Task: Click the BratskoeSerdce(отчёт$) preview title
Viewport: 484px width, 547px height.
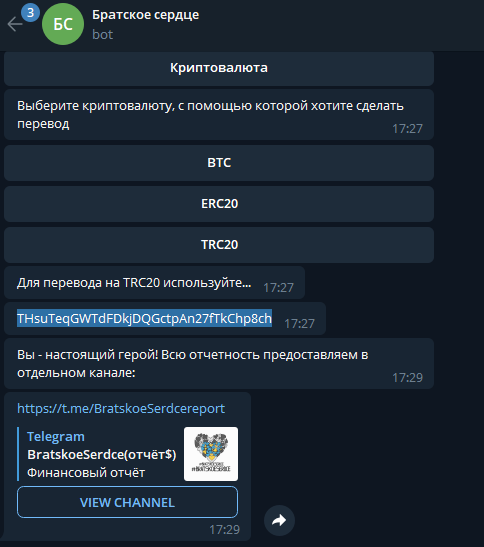Action: point(102,455)
